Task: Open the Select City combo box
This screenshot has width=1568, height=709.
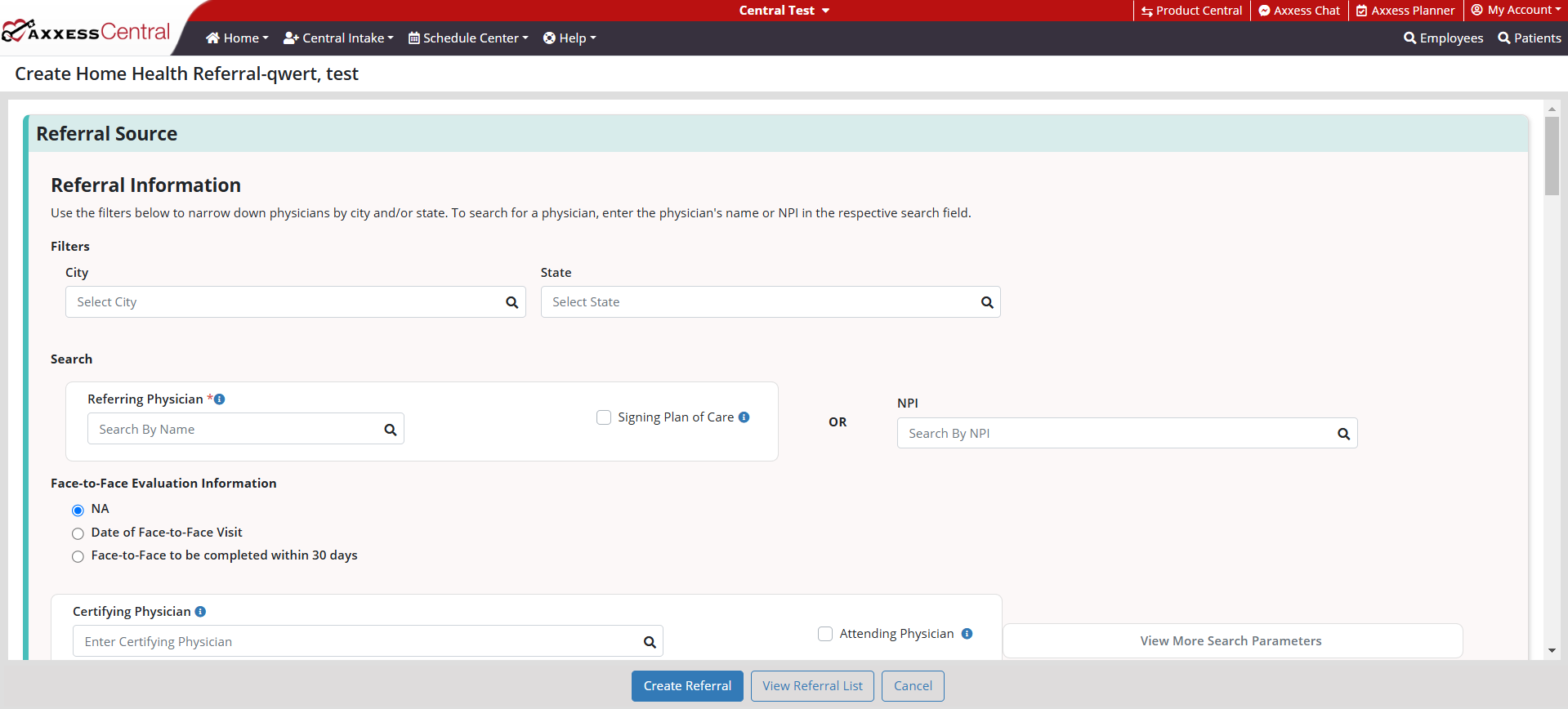Action: tap(295, 302)
